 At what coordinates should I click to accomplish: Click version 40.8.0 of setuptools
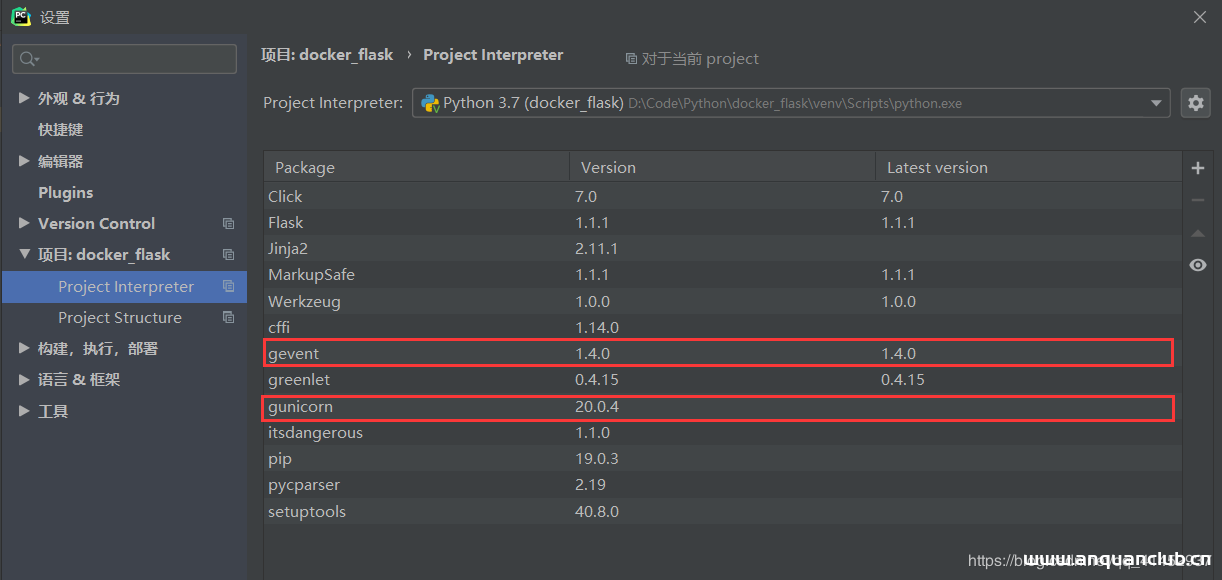tap(597, 511)
